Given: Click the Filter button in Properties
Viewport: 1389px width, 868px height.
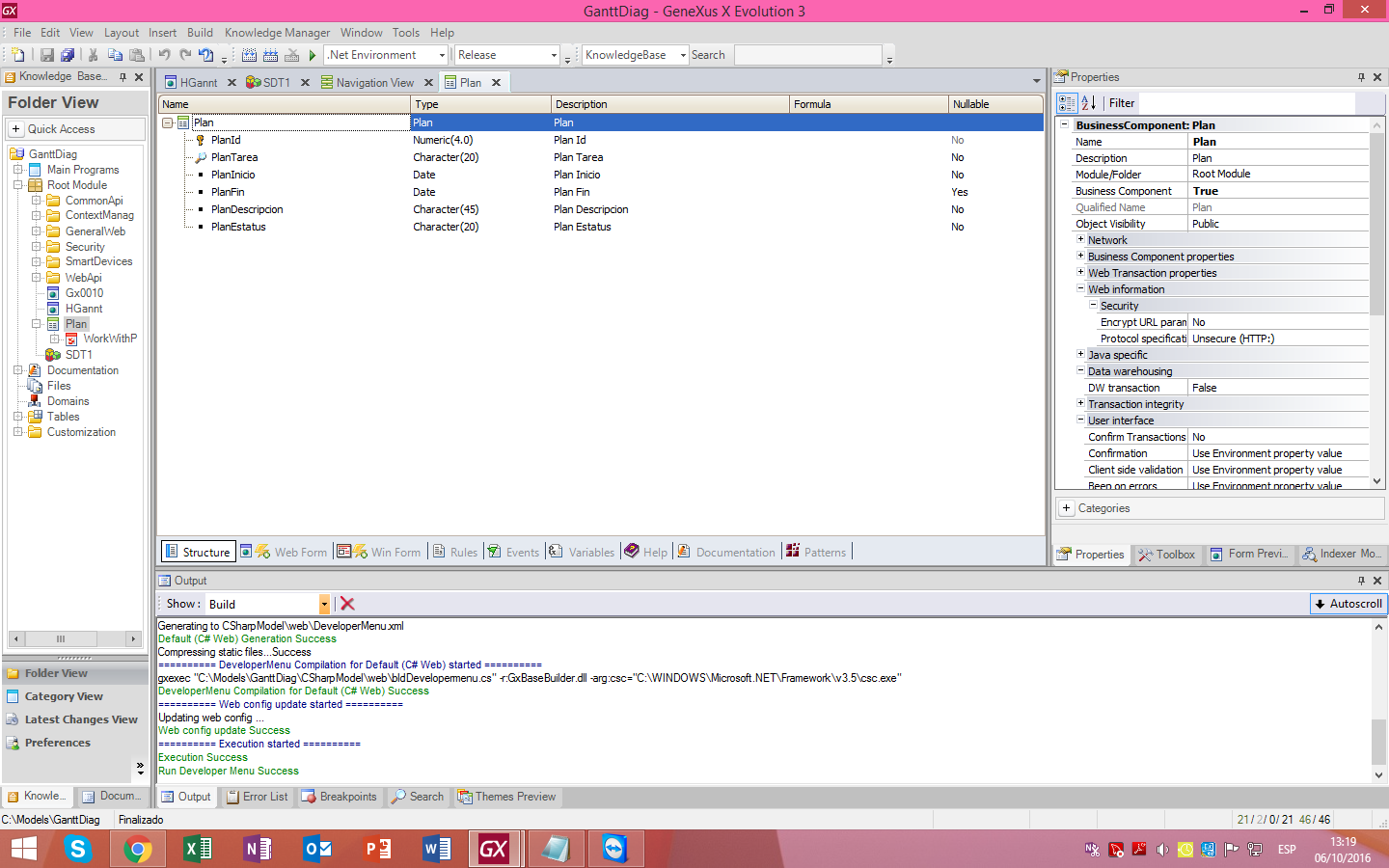Looking at the screenshot, I should coord(1122,103).
